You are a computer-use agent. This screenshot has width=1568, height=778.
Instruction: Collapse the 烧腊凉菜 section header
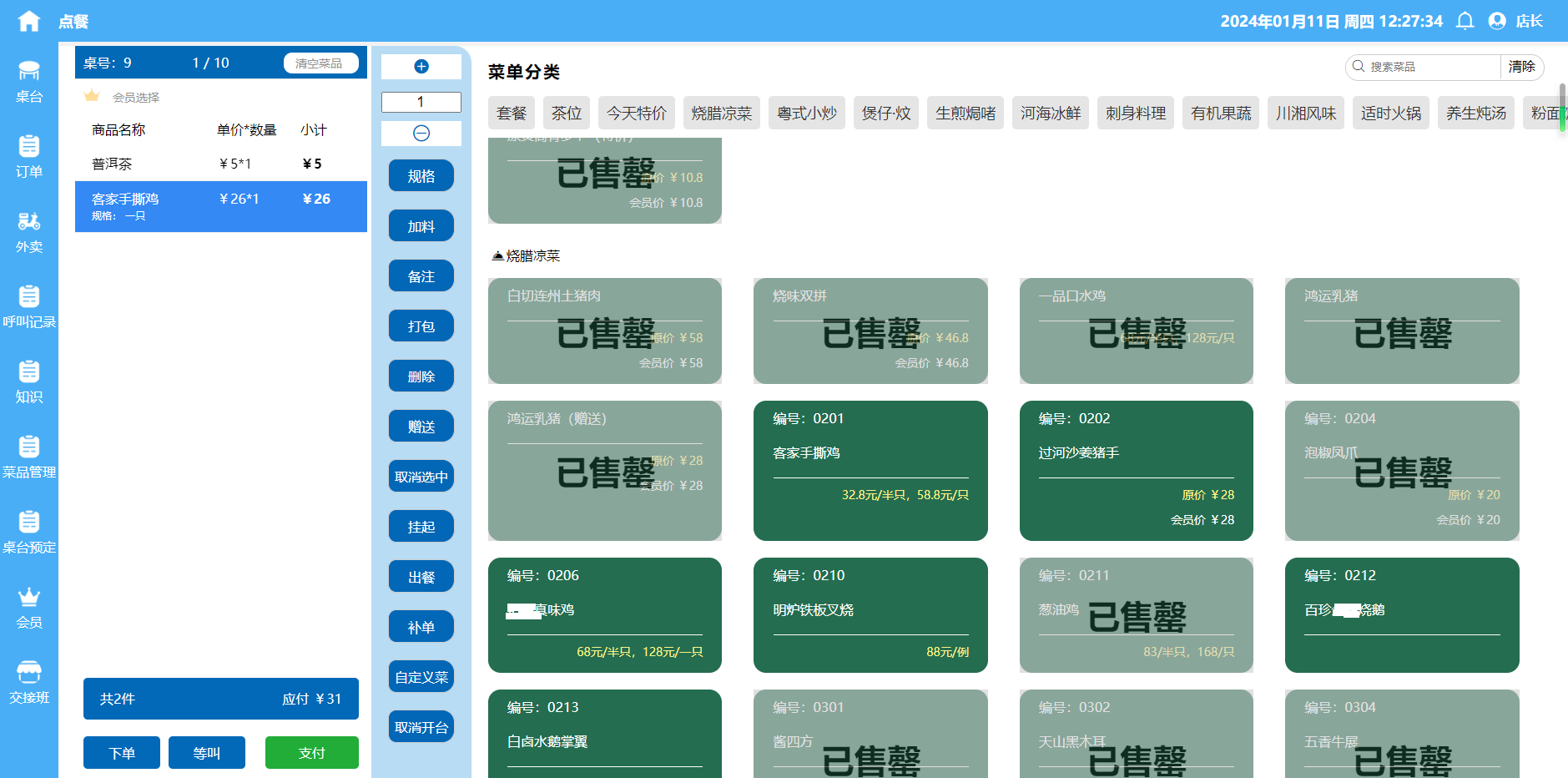click(527, 255)
